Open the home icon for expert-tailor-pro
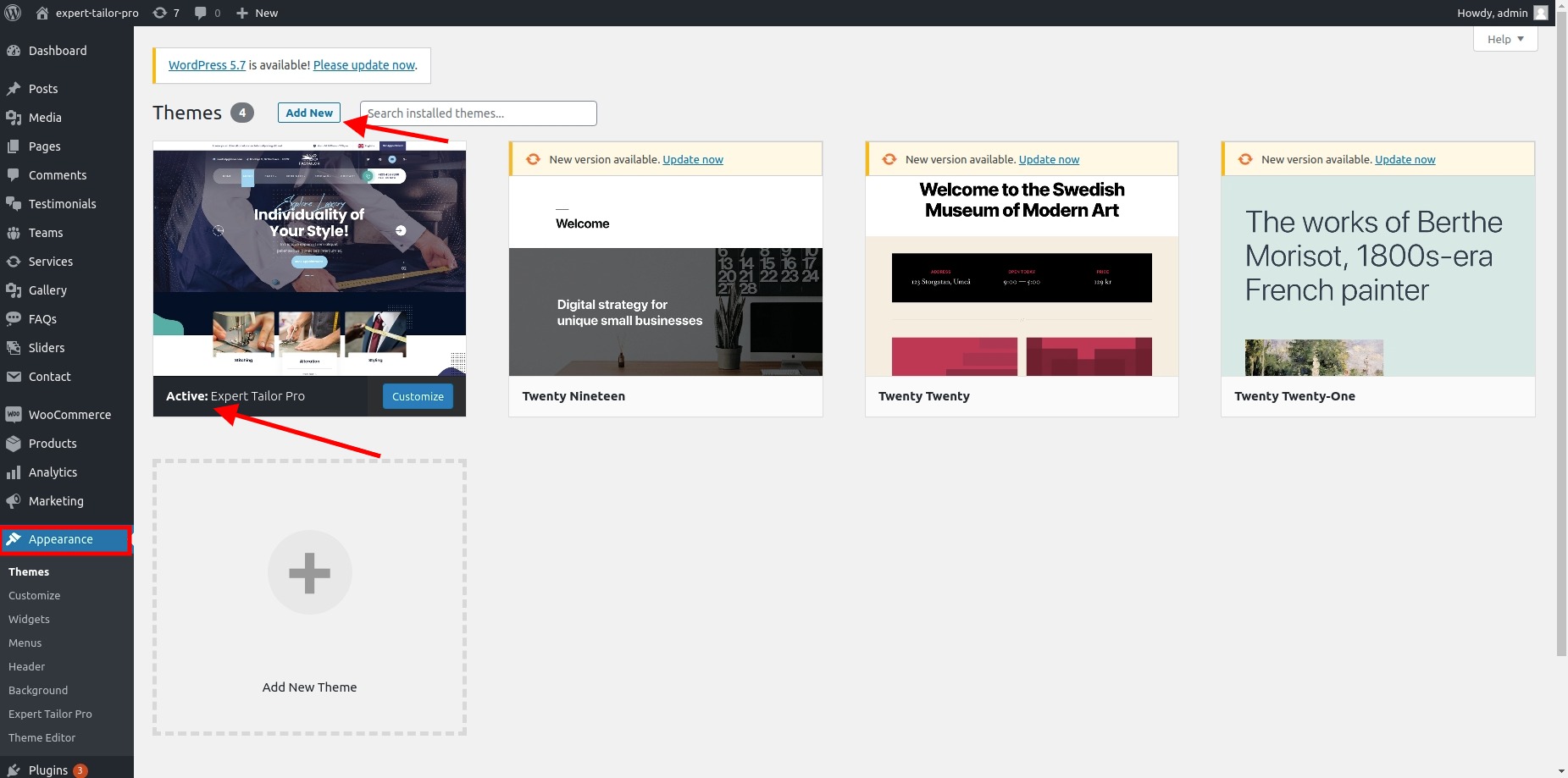 tap(42, 13)
